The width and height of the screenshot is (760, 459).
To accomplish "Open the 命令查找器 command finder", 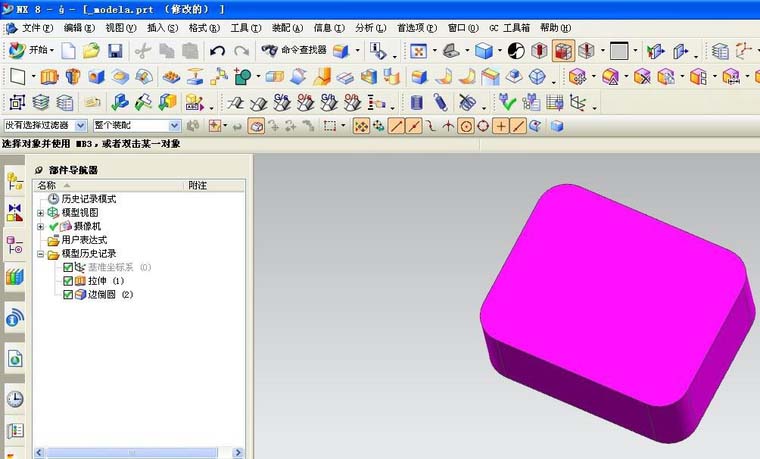I will point(294,50).
